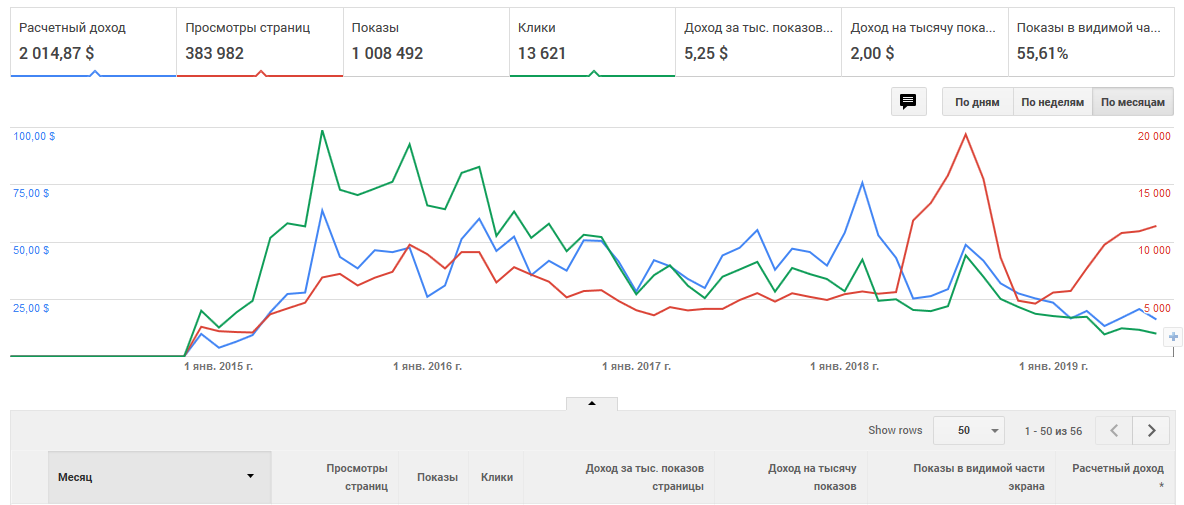
Task: Switch chart view to По месяцам
Action: (1133, 102)
